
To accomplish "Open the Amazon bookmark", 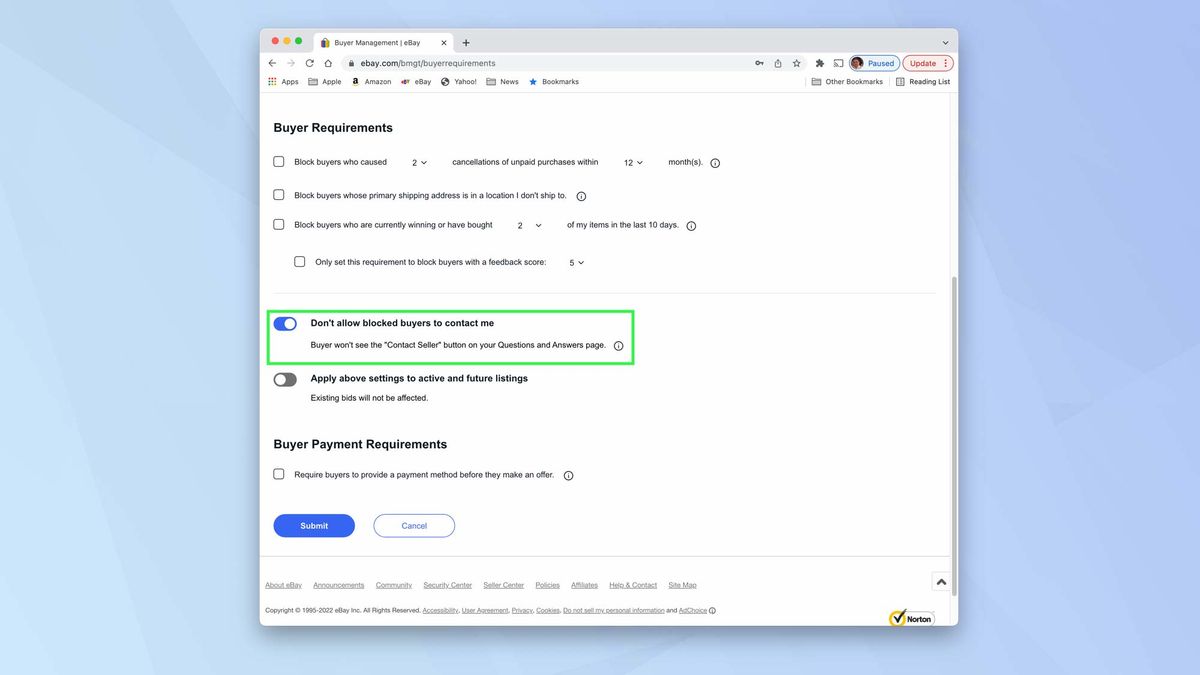I will pyautogui.click(x=371, y=82).
